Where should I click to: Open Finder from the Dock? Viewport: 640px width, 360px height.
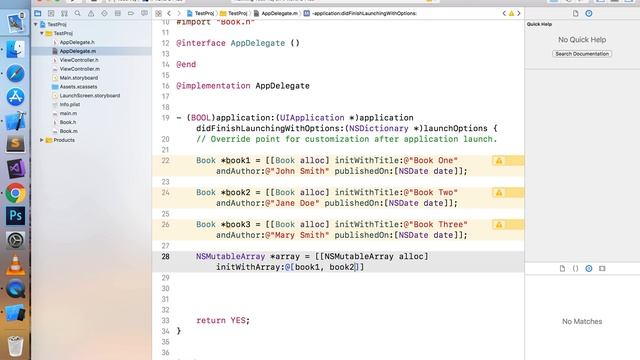pyautogui.click(x=16, y=49)
